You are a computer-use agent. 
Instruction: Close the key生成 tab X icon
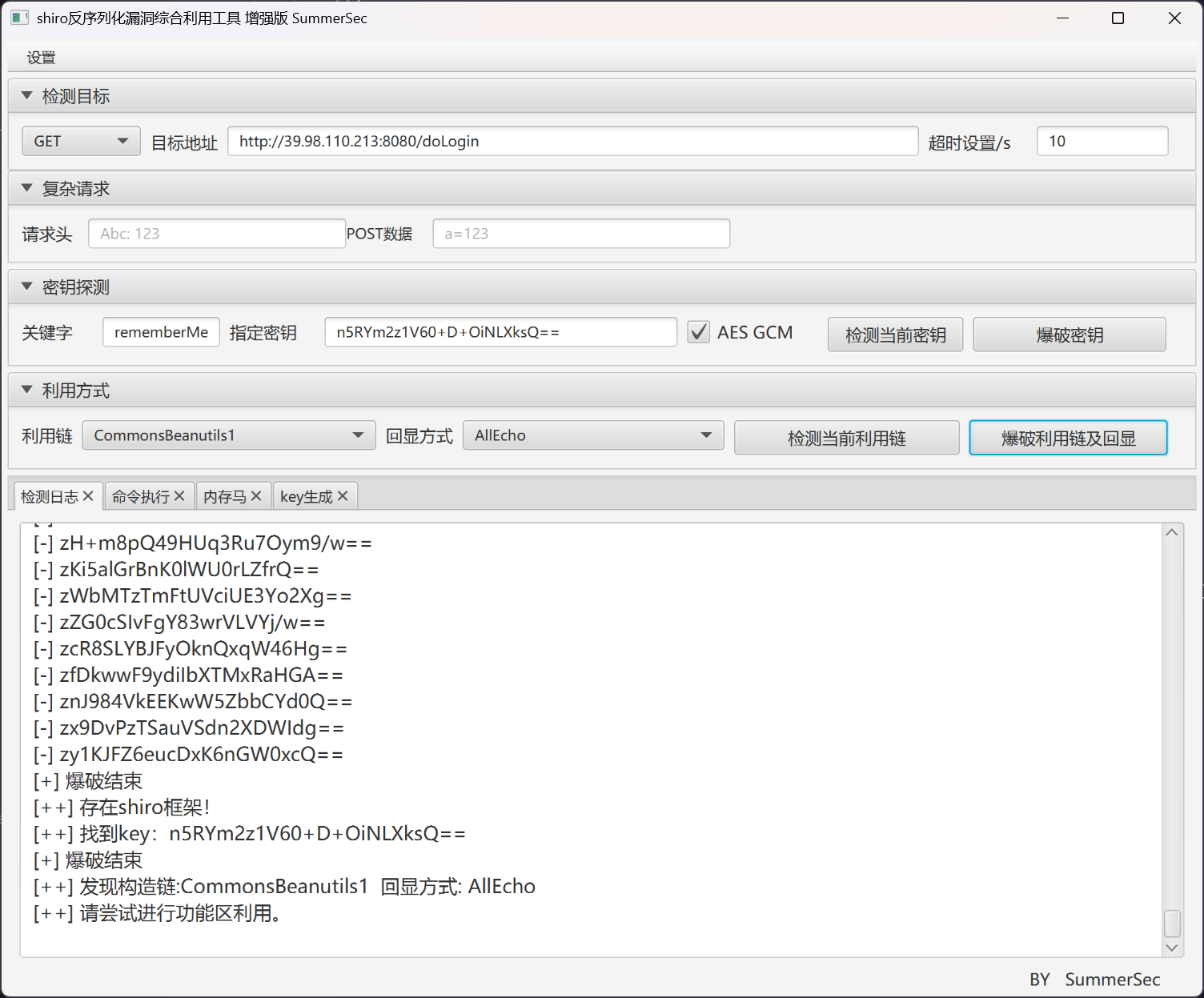click(x=343, y=496)
